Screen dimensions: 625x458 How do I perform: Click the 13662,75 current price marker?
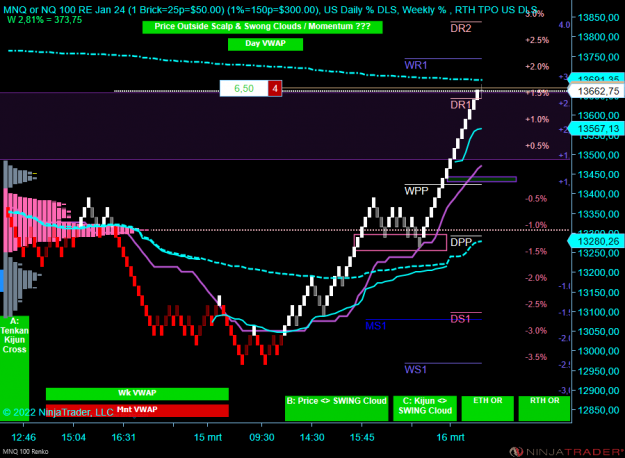pyautogui.click(x=596, y=91)
